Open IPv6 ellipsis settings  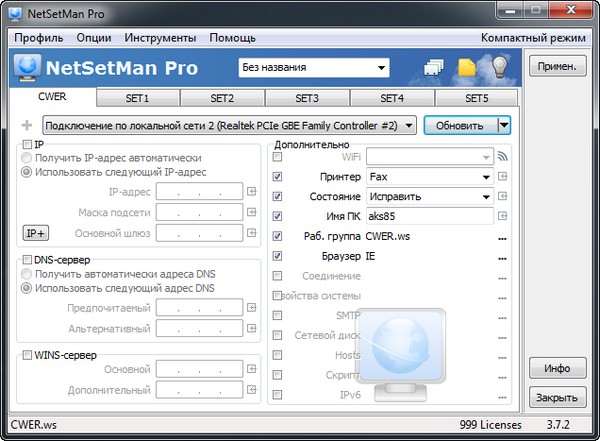tap(502, 398)
